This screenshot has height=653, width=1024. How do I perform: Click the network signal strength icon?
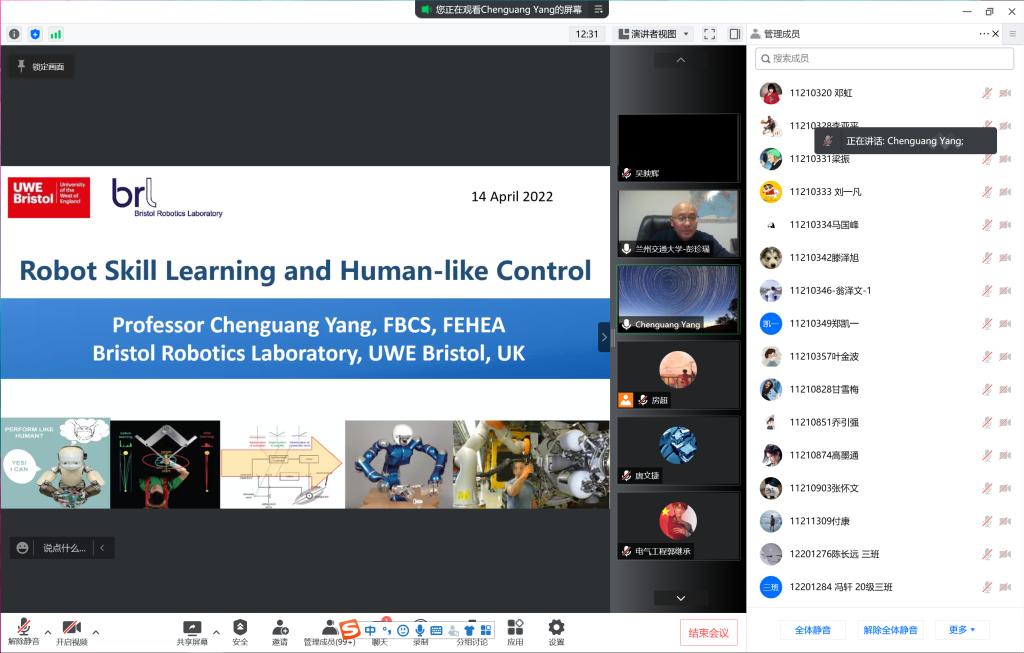[56, 34]
